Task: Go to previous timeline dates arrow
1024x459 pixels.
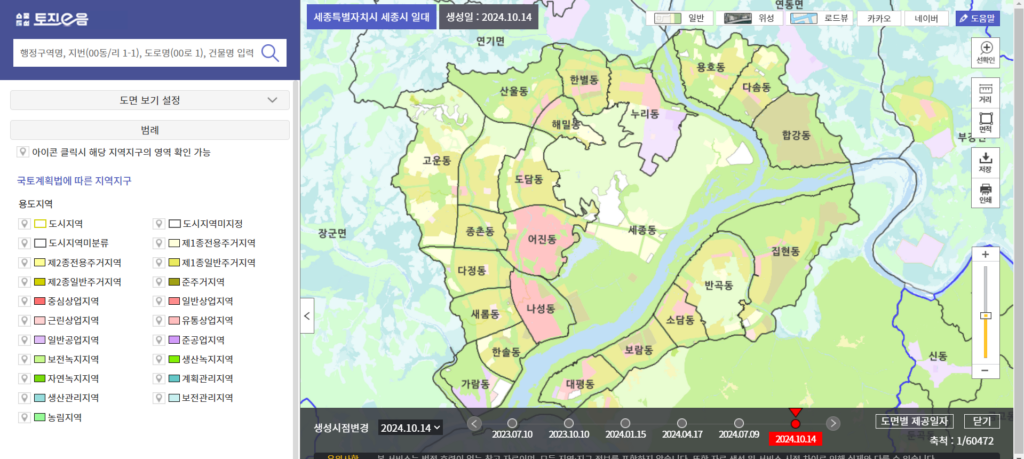Action: (x=475, y=423)
